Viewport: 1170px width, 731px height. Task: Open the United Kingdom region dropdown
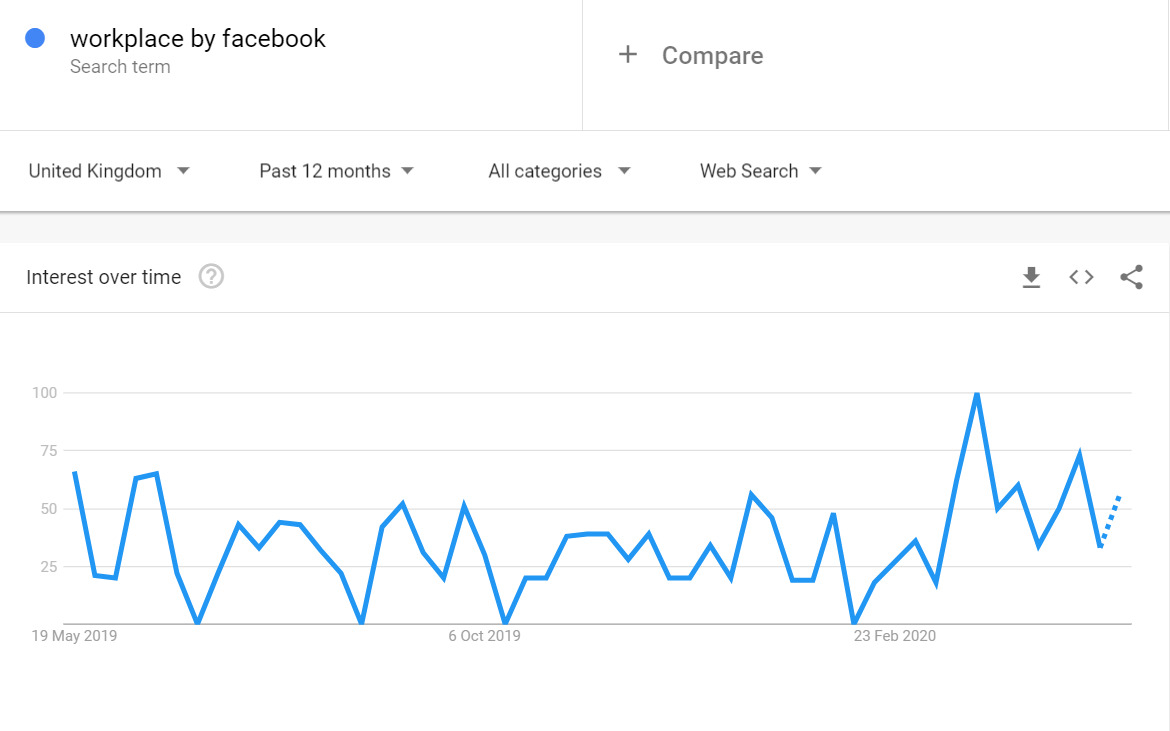(x=109, y=171)
